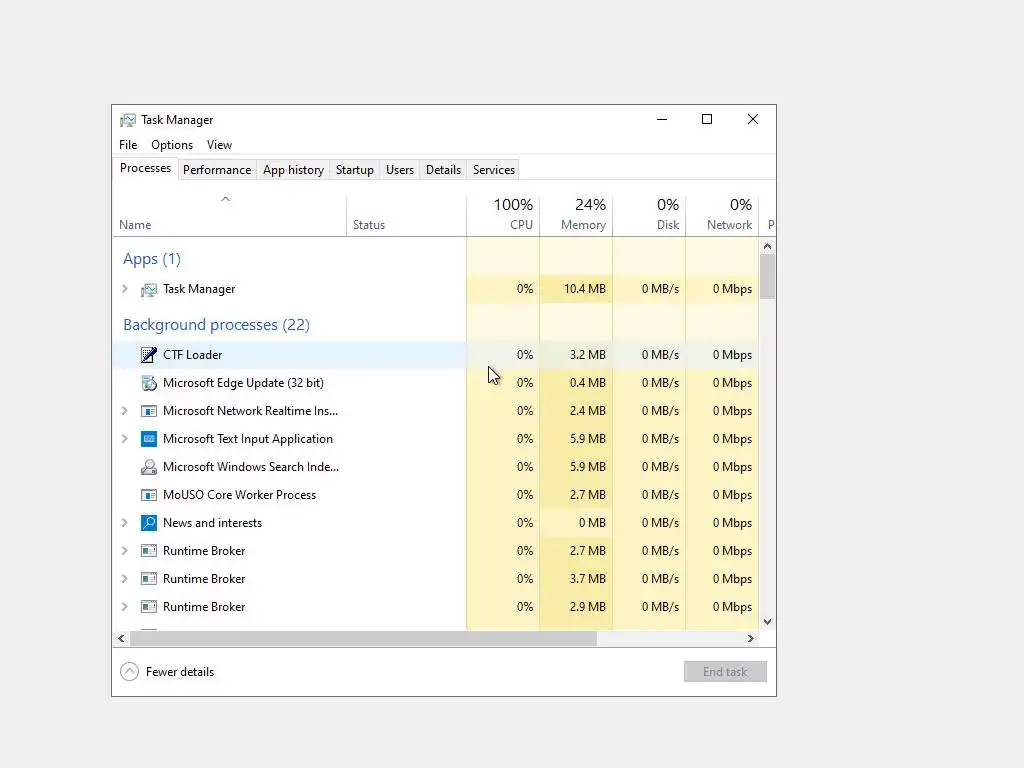Select the Processes tab
Screen dimensions: 1024x768
click(x=145, y=168)
